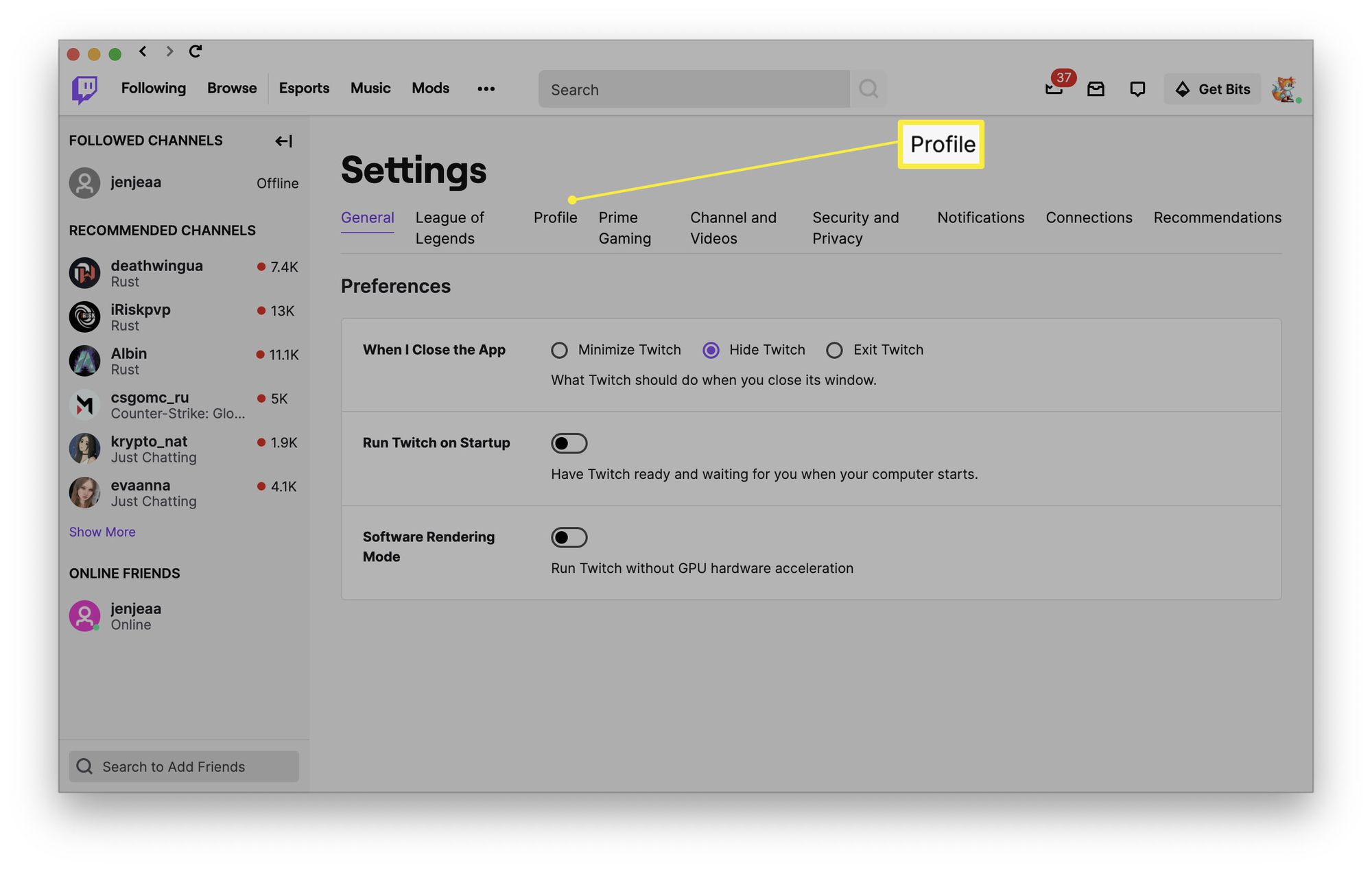Open iRiskpvp channel avatar
Image resolution: width=1372 pixels, height=870 pixels.
pyautogui.click(x=84, y=317)
